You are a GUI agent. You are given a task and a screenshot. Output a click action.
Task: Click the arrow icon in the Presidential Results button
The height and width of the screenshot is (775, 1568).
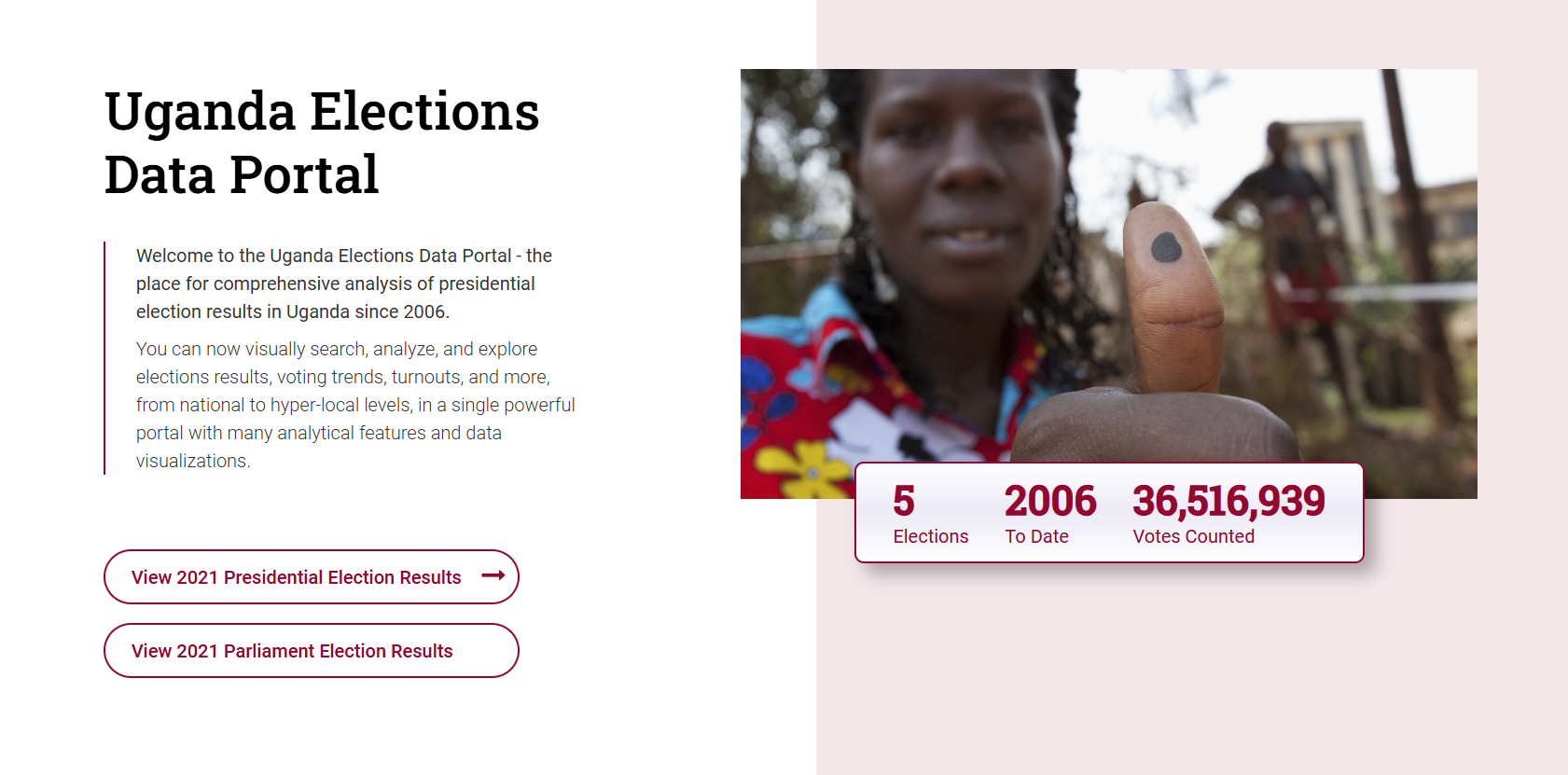pos(493,575)
